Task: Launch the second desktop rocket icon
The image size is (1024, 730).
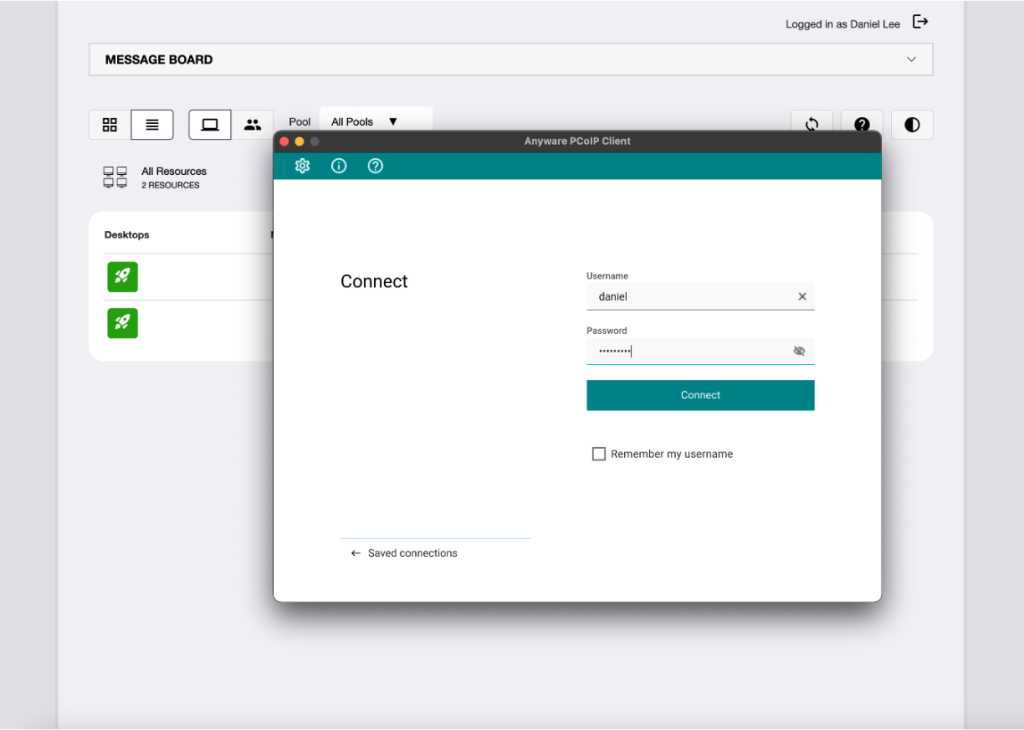Action: click(x=123, y=323)
